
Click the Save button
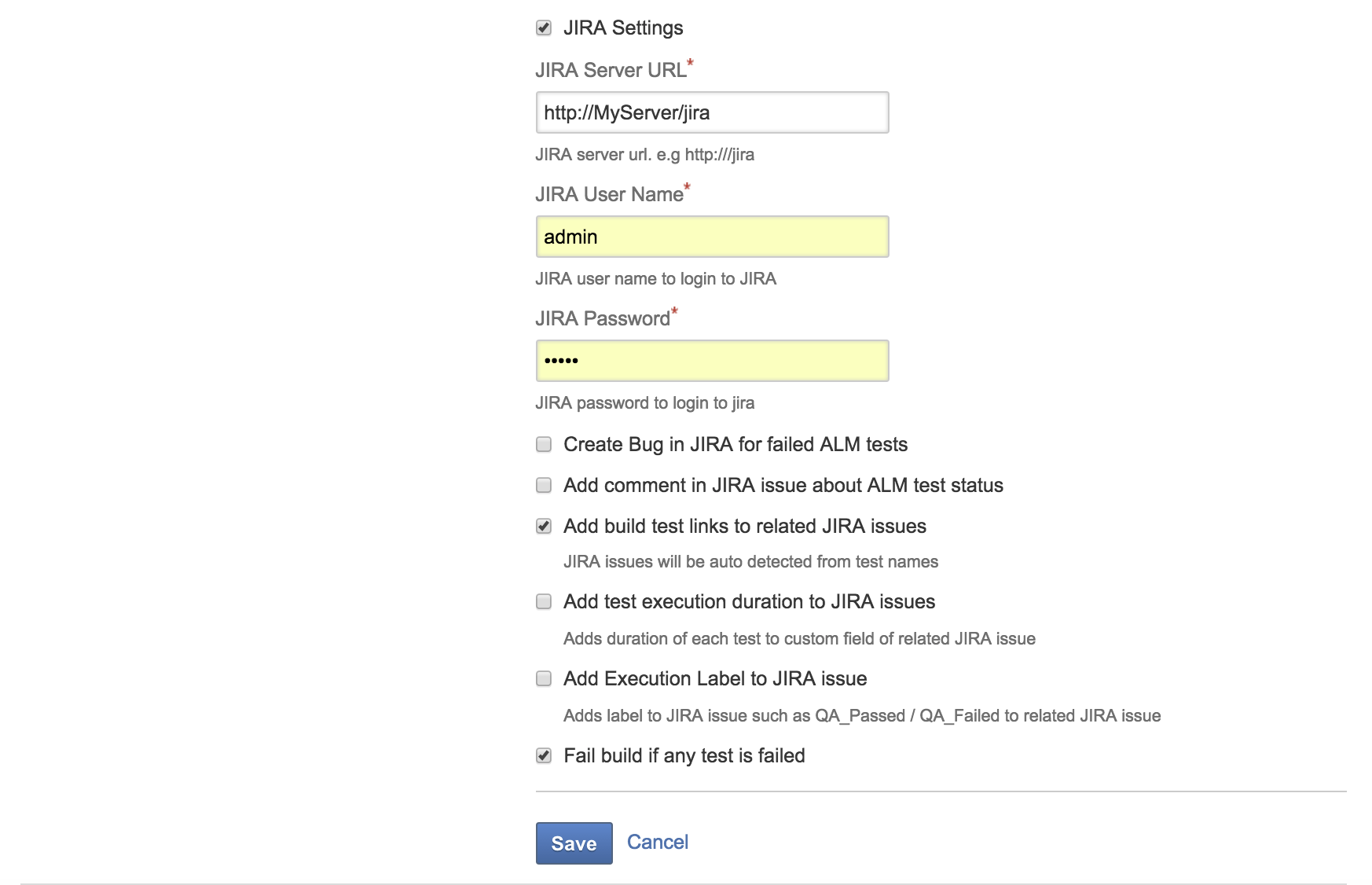pos(574,843)
